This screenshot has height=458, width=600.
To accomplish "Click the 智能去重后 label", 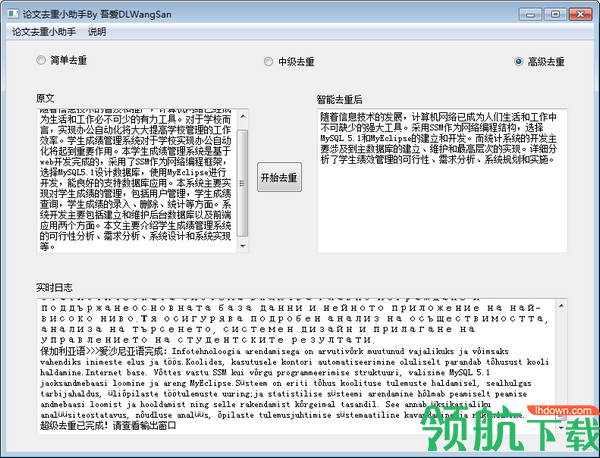I will (339, 100).
